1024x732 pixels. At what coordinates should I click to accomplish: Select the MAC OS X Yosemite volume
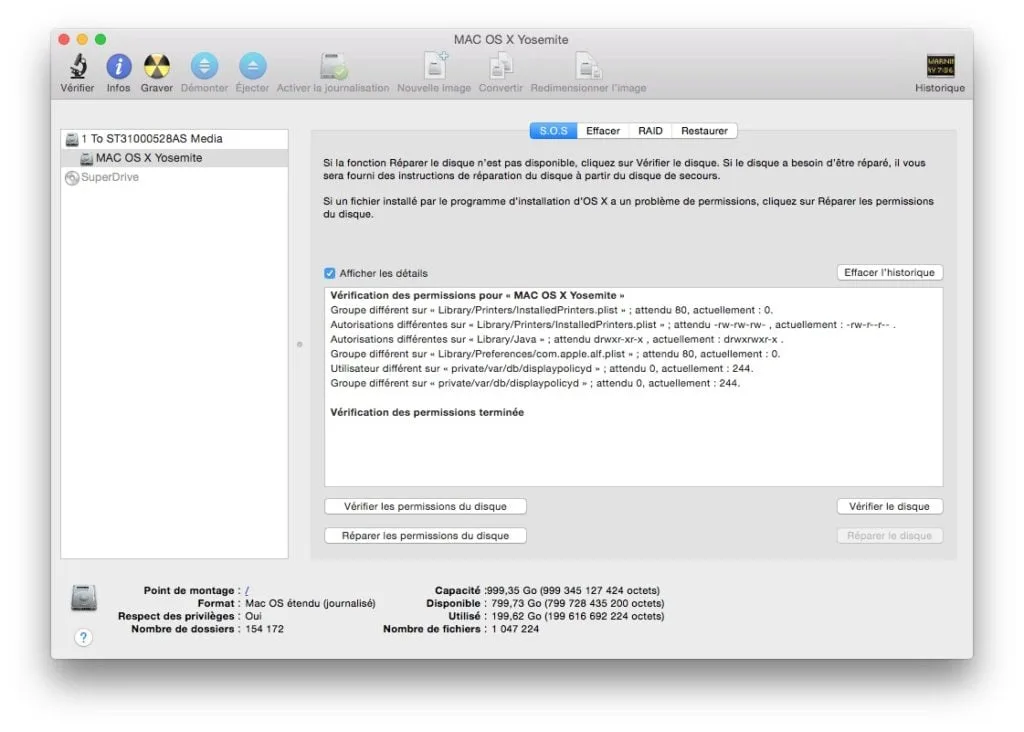click(x=174, y=158)
